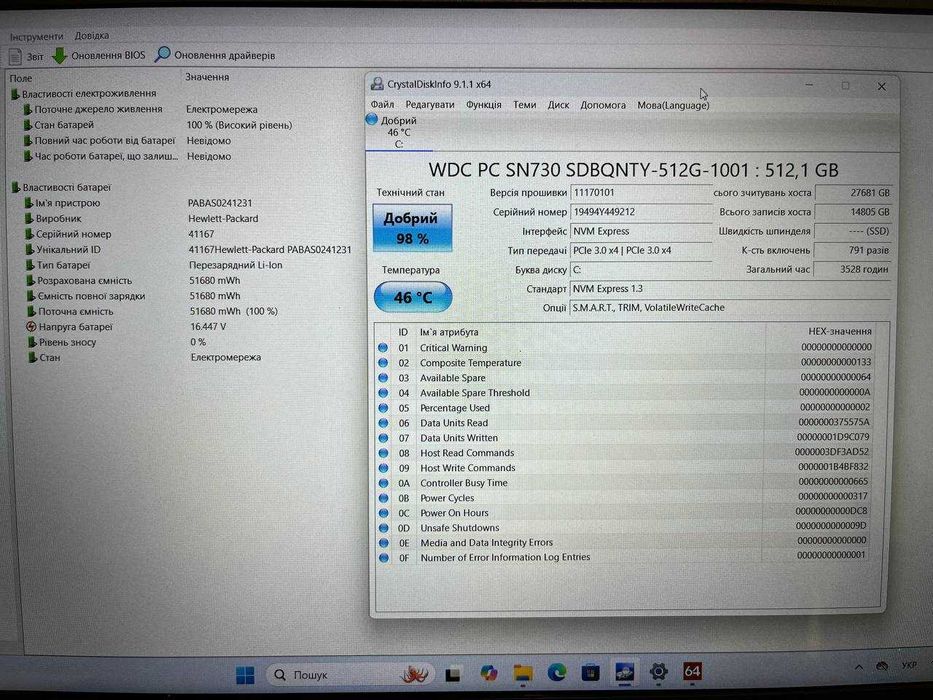The height and width of the screenshot is (700, 933).
Task: Click the NVM Express interface field
Action: pyautogui.click(x=641, y=231)
